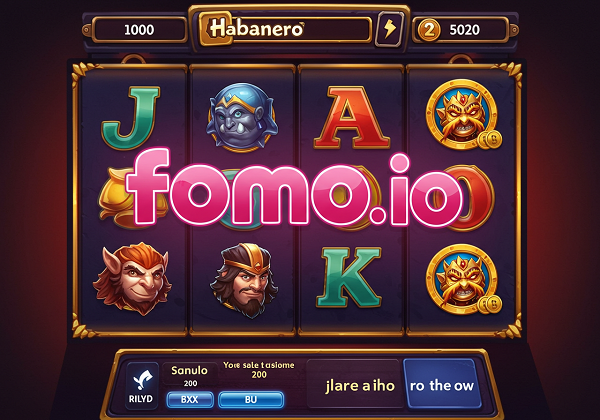
Task: Click the red letter A symbol
Action: (351, 118)
